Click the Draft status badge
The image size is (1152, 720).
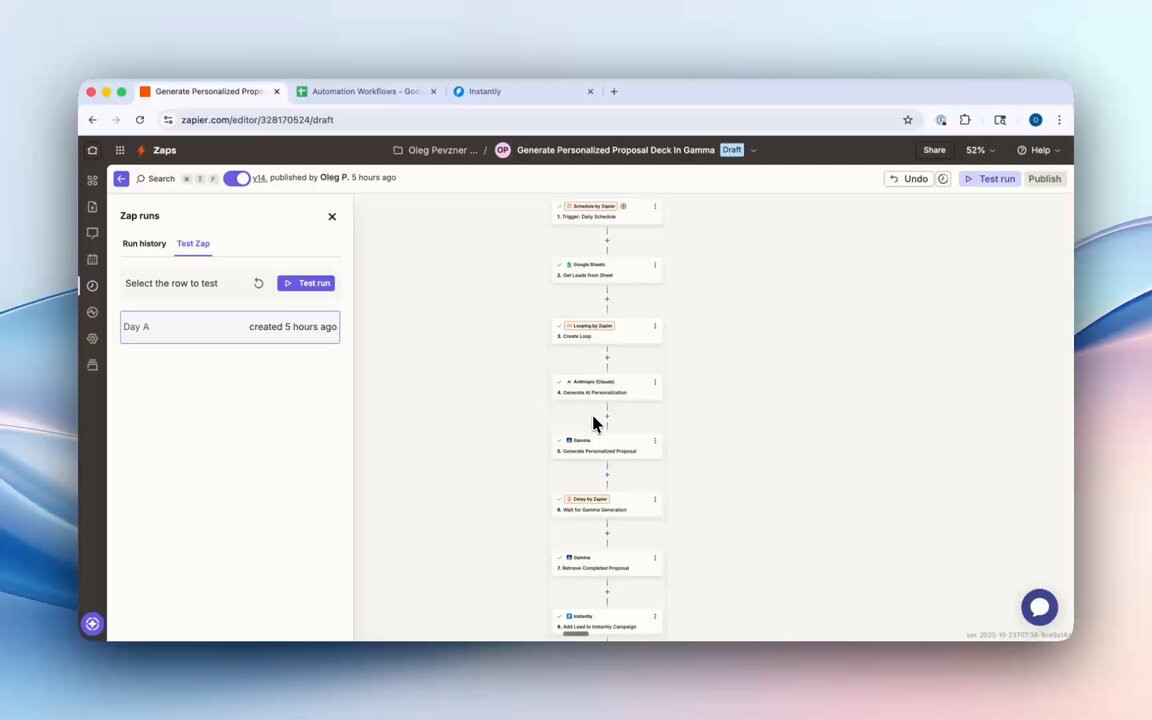coord(732,150)
